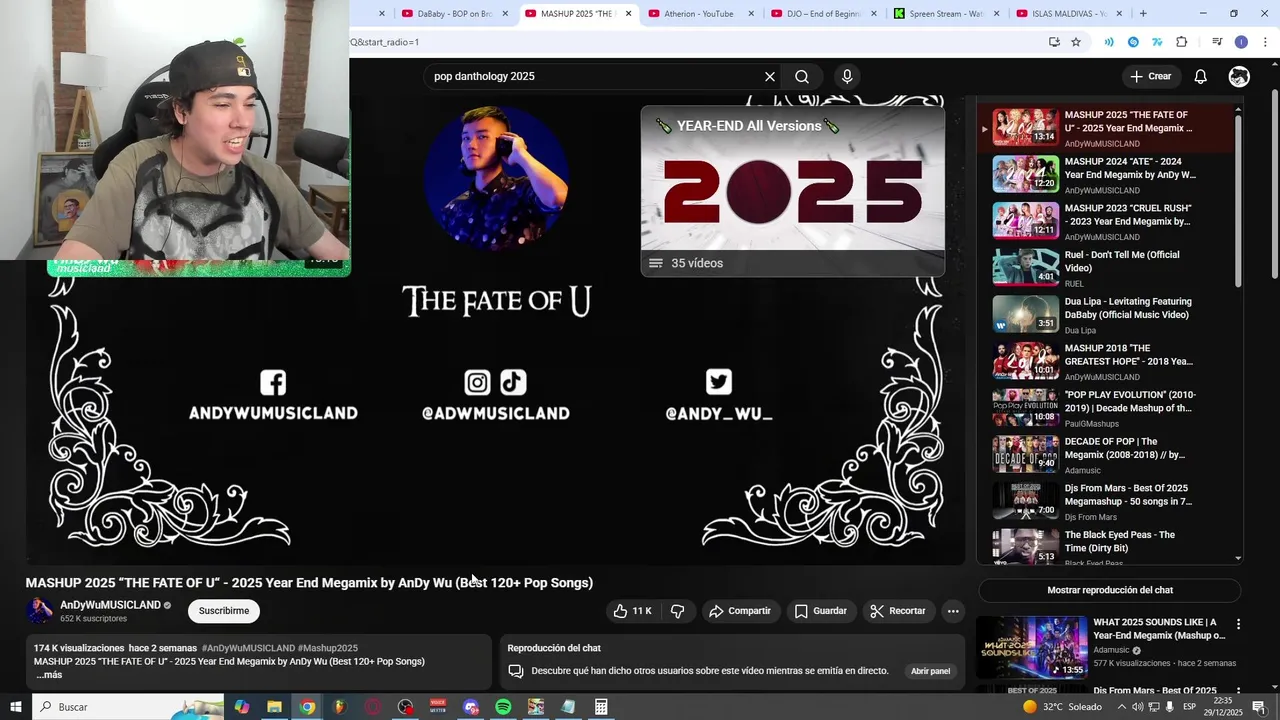Open Calculator from the taskbar
Screen dimensions: 1280x720
[601, 707]
